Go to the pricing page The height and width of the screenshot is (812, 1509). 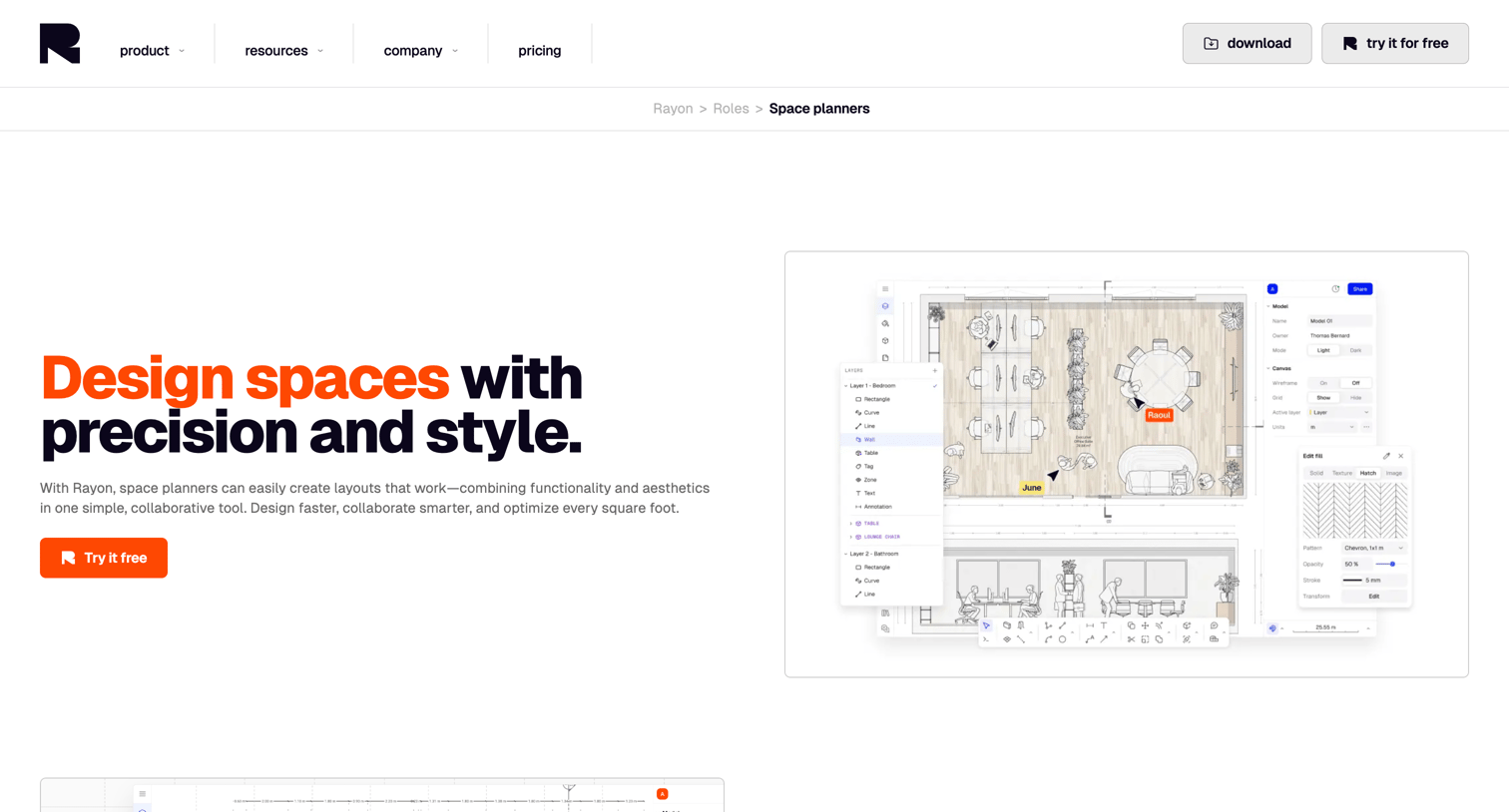coord(539,51)
